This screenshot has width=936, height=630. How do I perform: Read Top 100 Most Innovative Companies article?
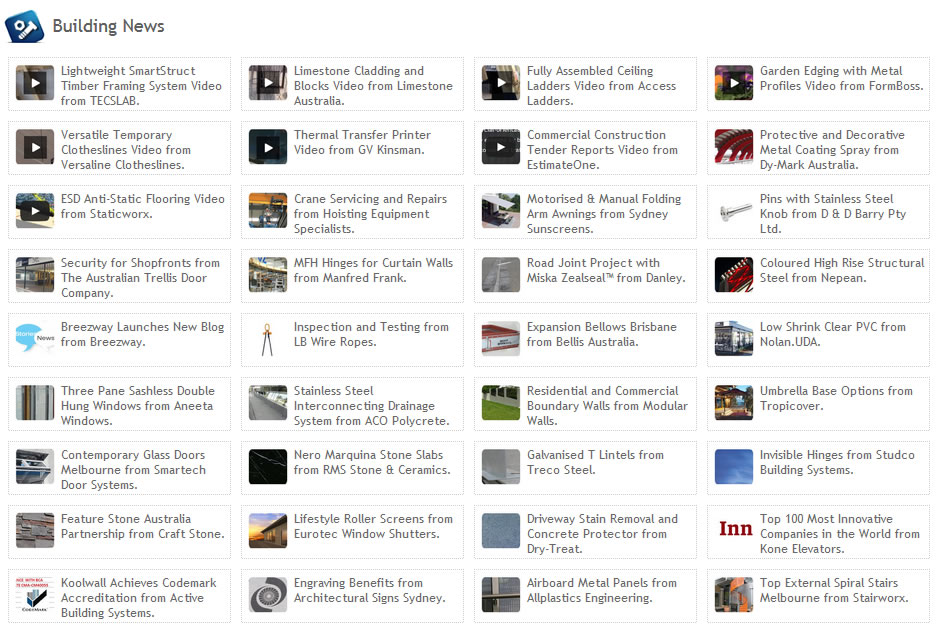pyautogui.click(x=840, y=534)
